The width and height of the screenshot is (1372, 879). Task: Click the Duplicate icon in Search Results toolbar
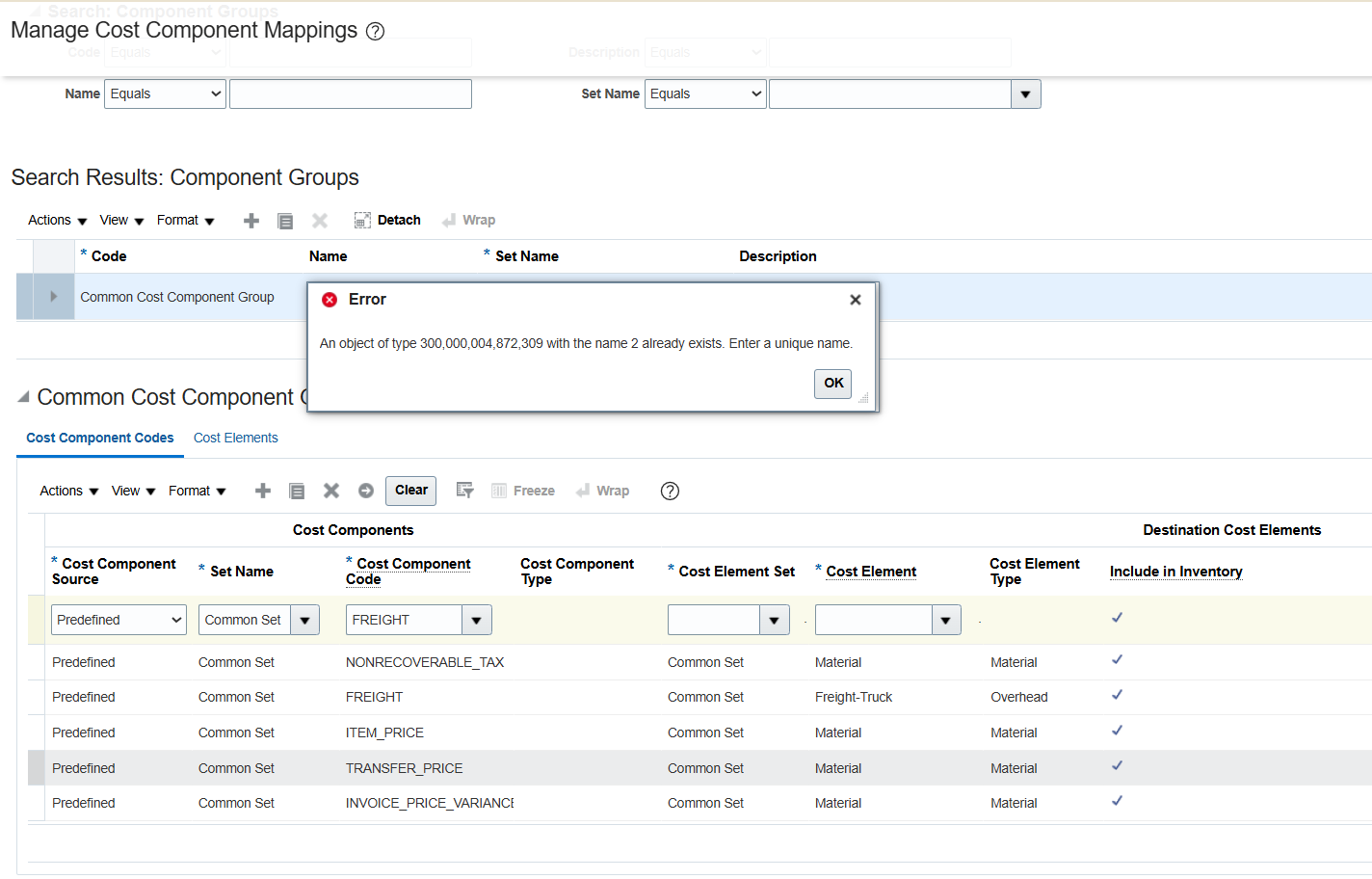[284, 220]
